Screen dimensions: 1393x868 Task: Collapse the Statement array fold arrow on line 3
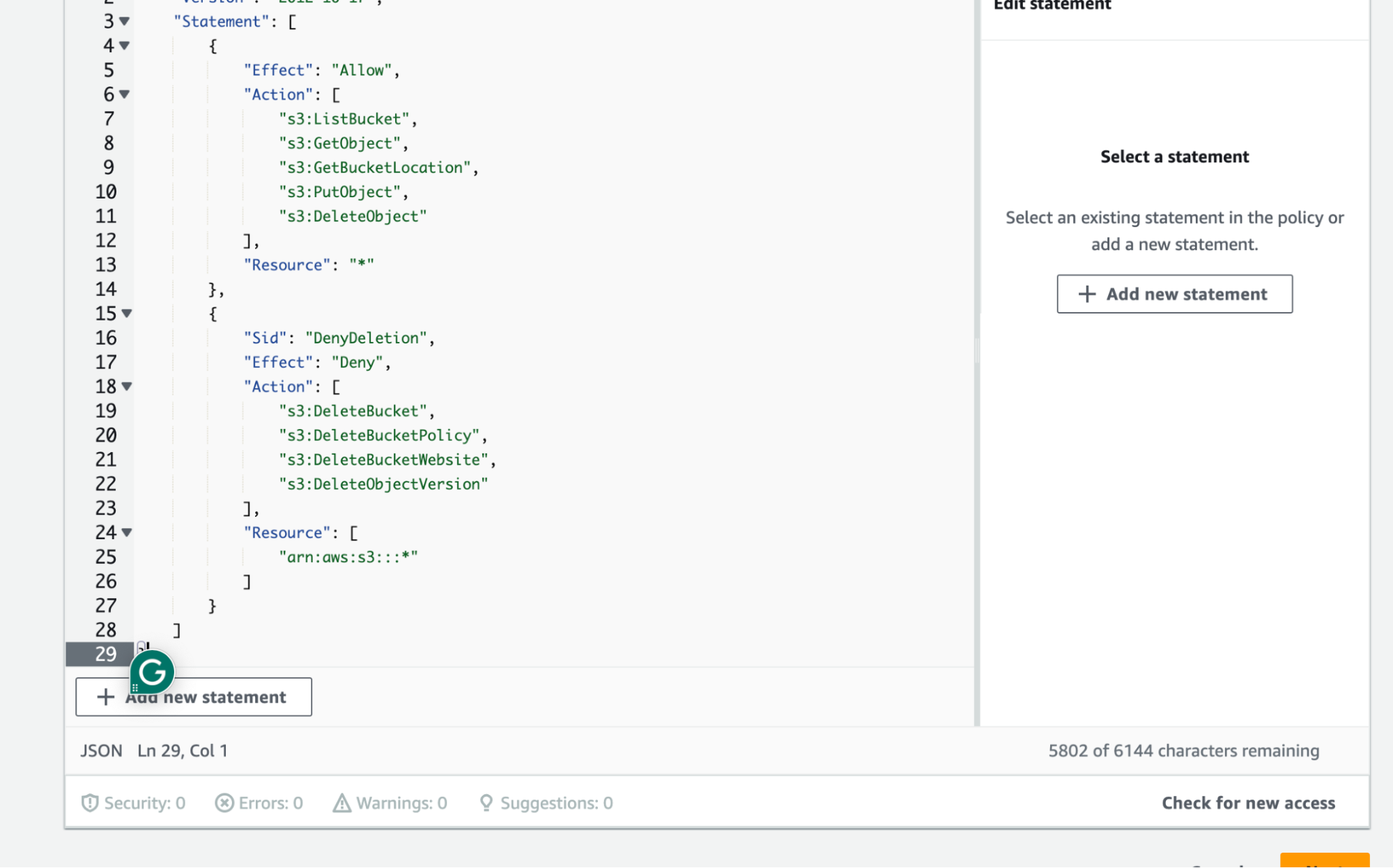pos(124,22)
